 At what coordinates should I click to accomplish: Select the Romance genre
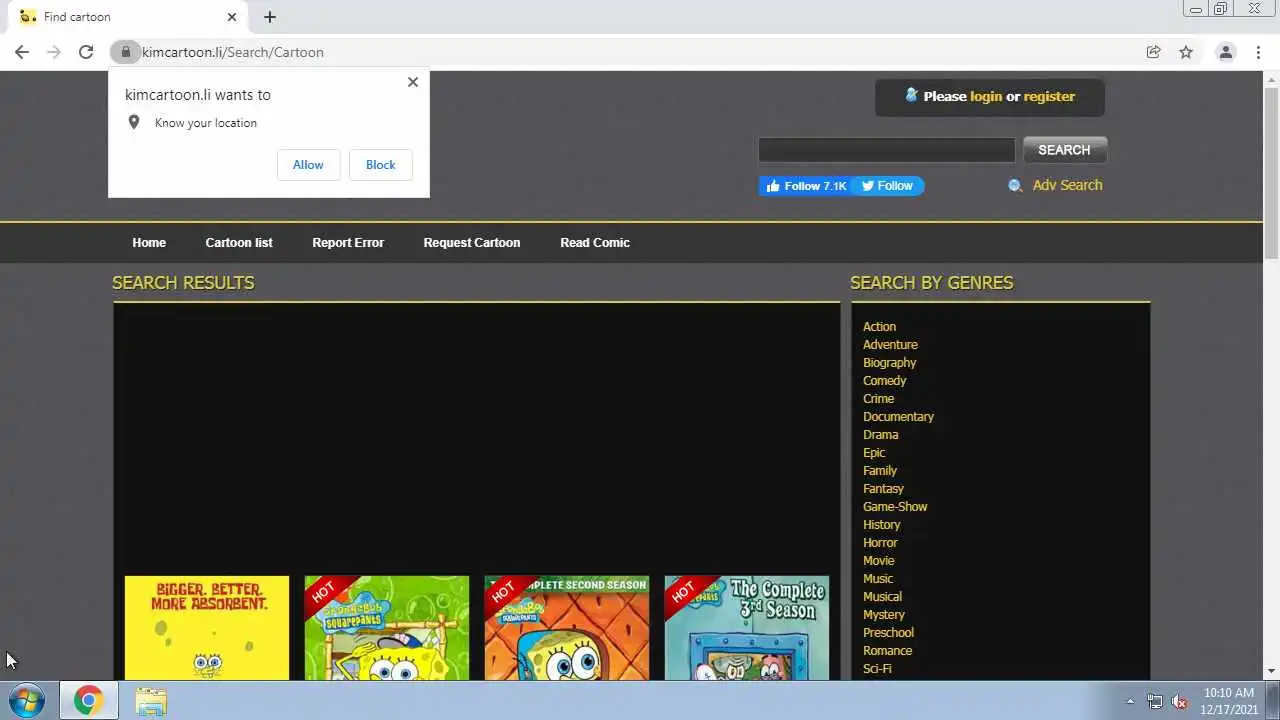pos(887,651)
